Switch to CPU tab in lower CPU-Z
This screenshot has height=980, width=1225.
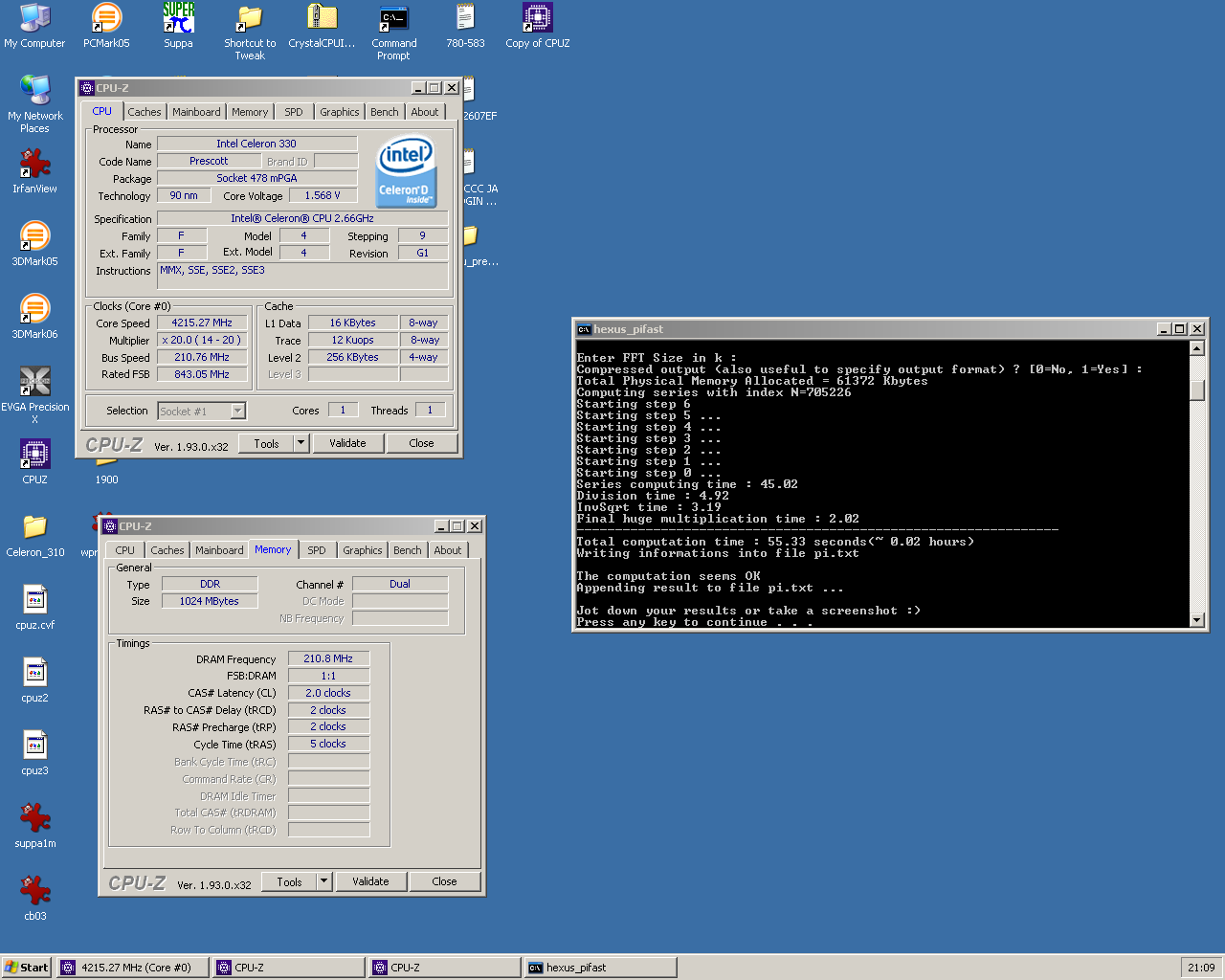pyautogui.click(x=125, y=550)
